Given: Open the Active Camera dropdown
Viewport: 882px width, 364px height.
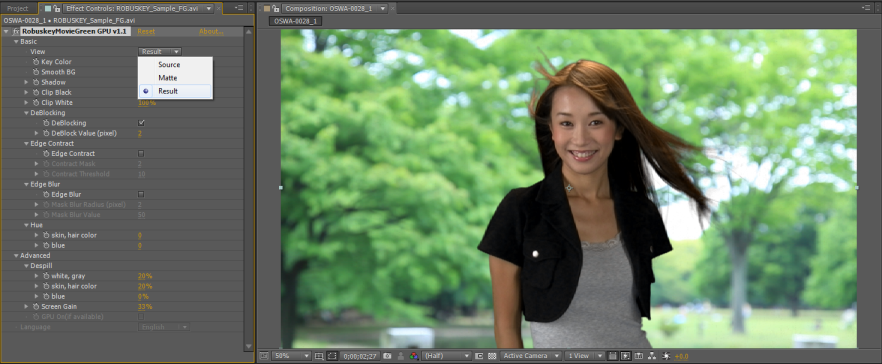Looking at the screenshot, I should 531,356.
